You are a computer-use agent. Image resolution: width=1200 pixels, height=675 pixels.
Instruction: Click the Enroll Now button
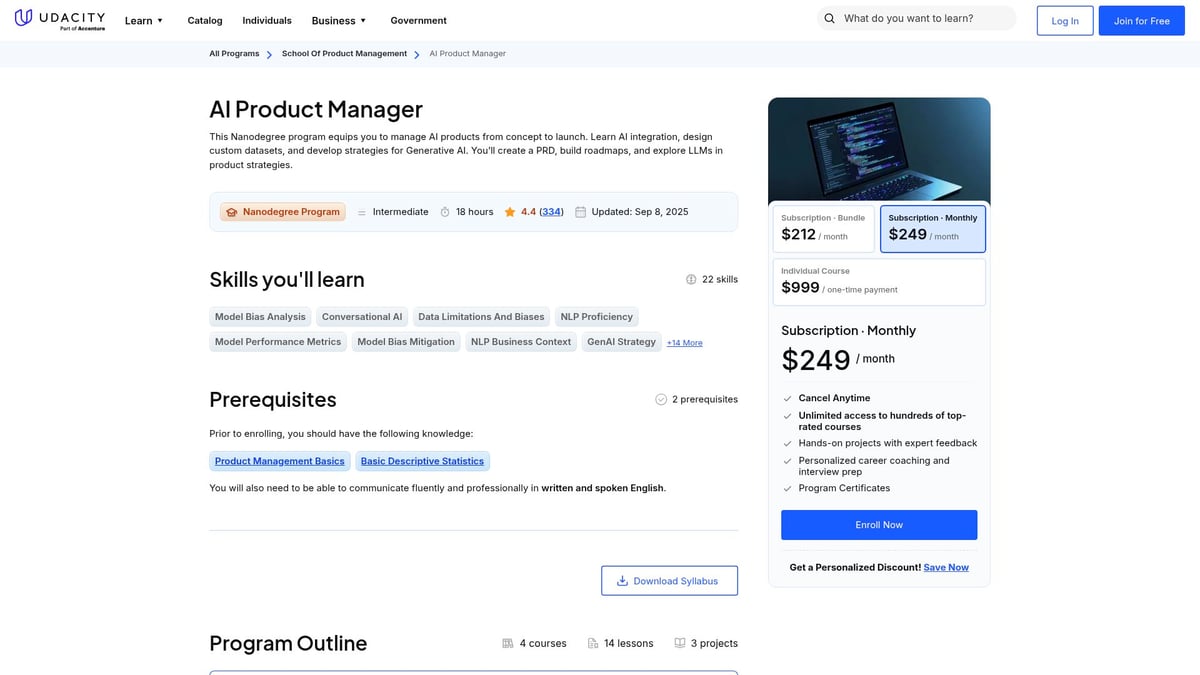point(879,525)
